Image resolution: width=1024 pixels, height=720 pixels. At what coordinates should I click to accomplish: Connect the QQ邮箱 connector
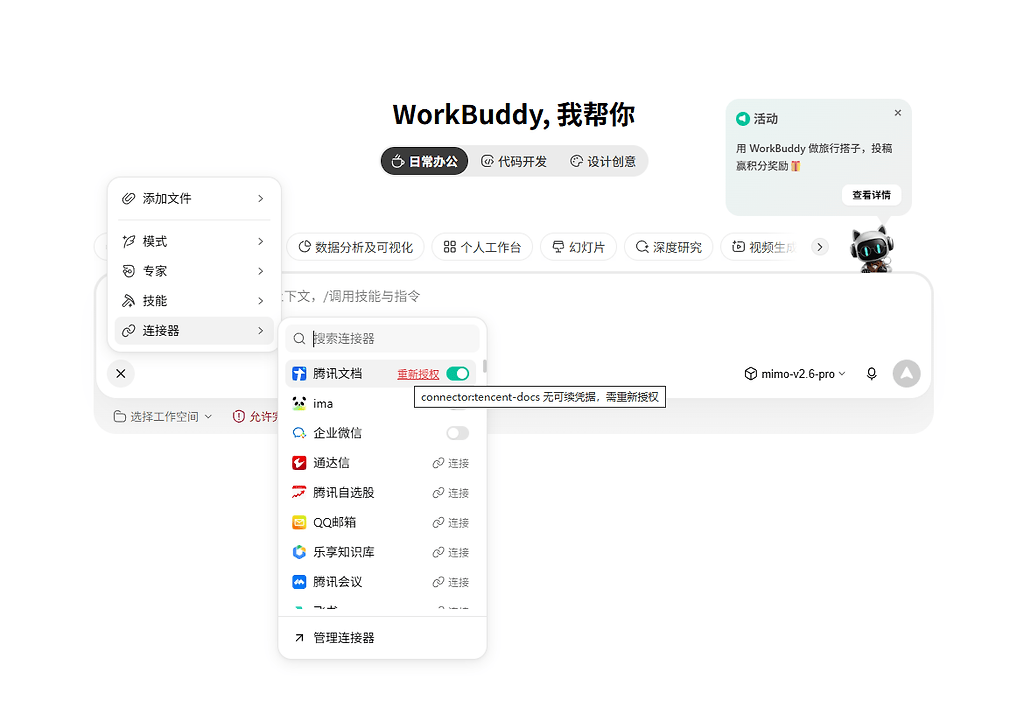451,523
